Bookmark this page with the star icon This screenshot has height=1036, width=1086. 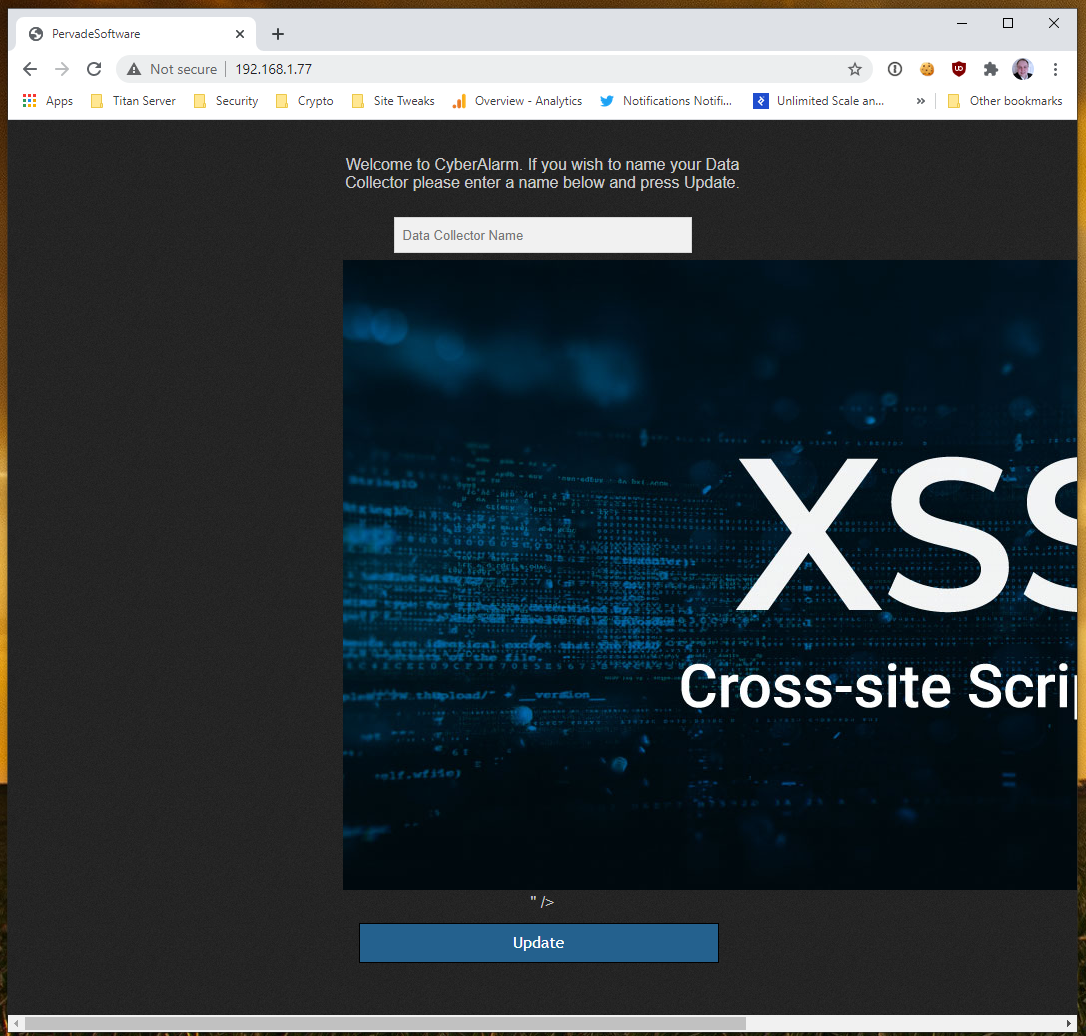tap(854, 69)
